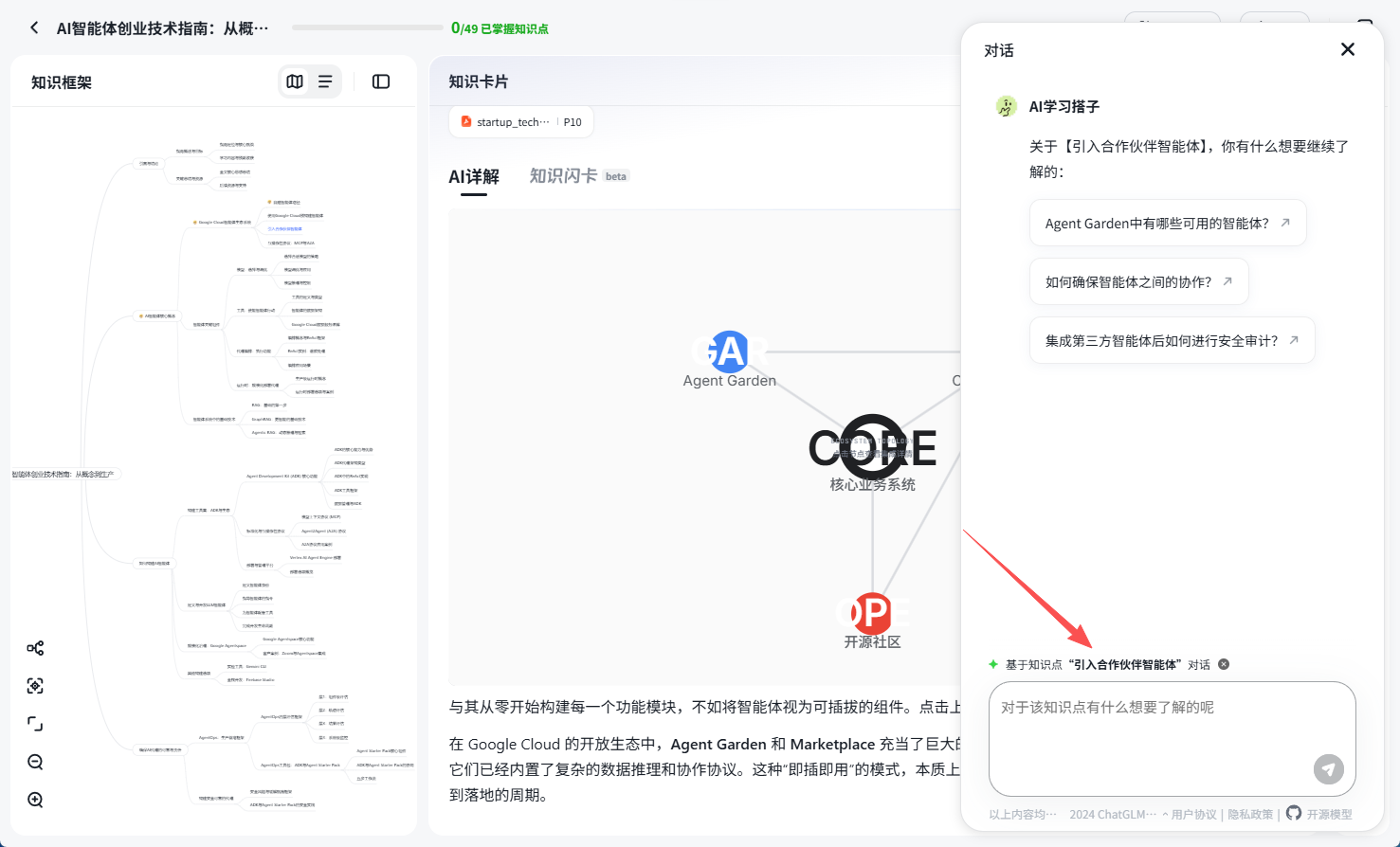Expand suggestion about Agent Garden available agents
The image size is (1400, 847).
tap(1168, 224)
